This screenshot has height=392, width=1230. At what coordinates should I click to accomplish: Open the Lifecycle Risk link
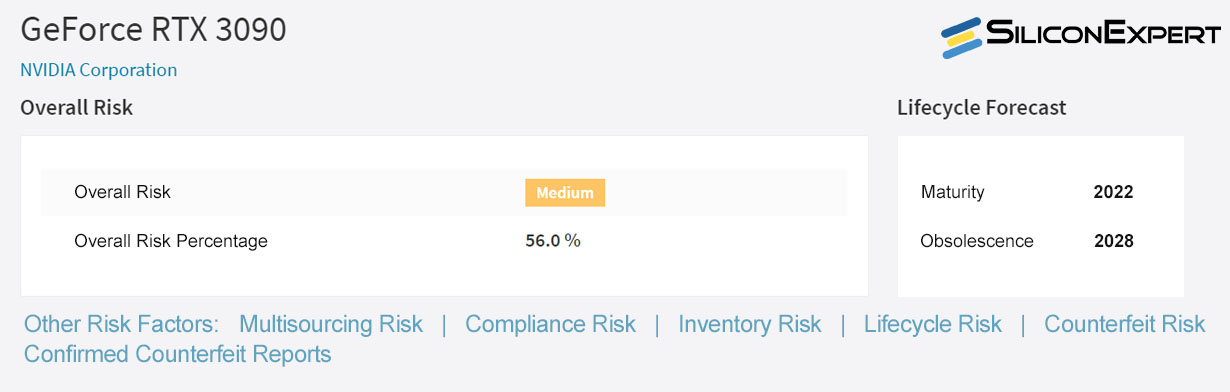(x=933, y=324)
